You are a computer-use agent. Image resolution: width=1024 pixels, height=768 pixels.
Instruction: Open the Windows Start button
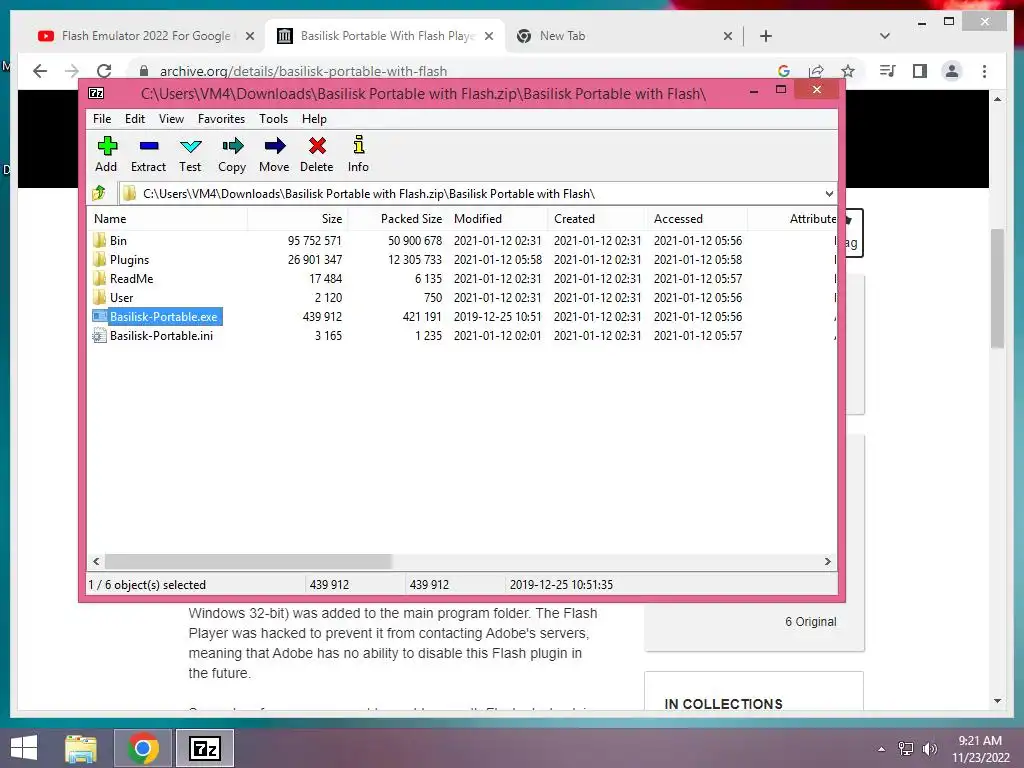point(24,748)
